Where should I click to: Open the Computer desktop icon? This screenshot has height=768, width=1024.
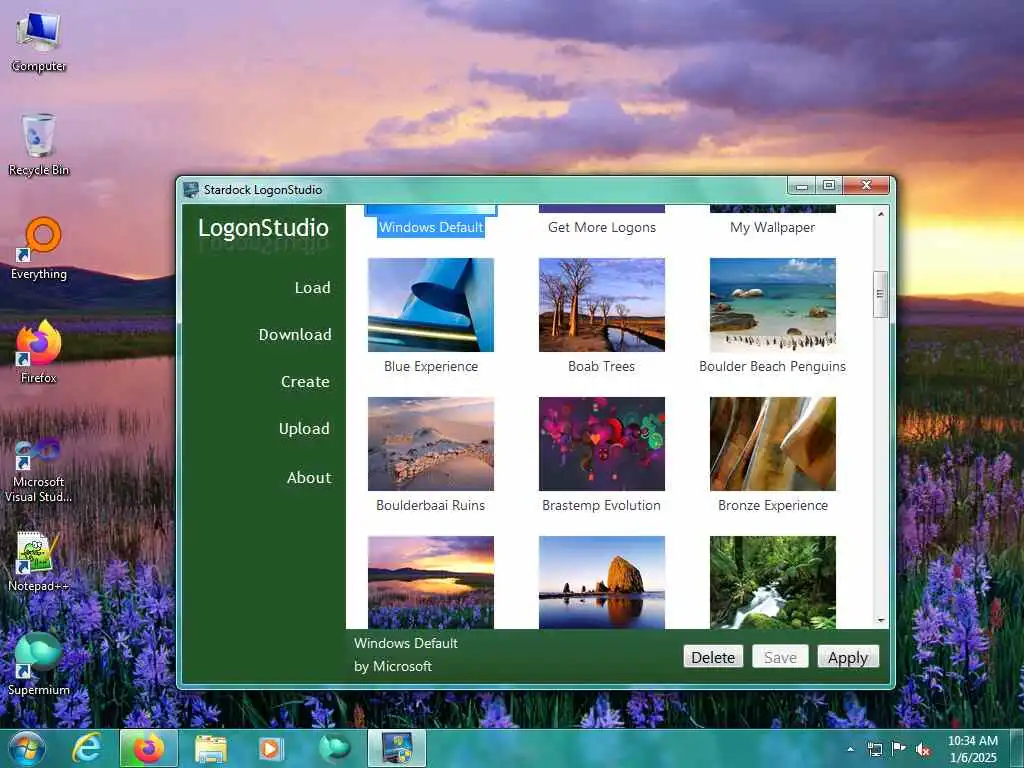click(39, 41)
